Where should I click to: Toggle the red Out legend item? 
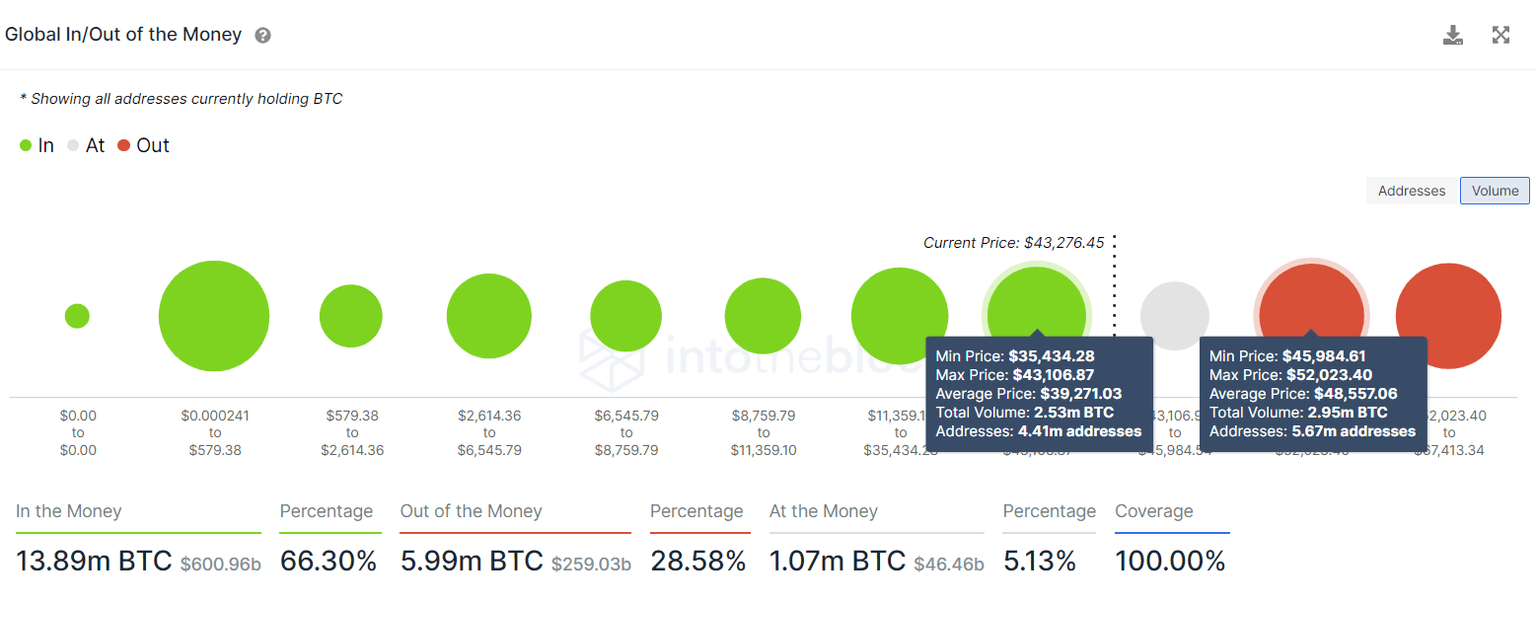(x=143, y=146)
